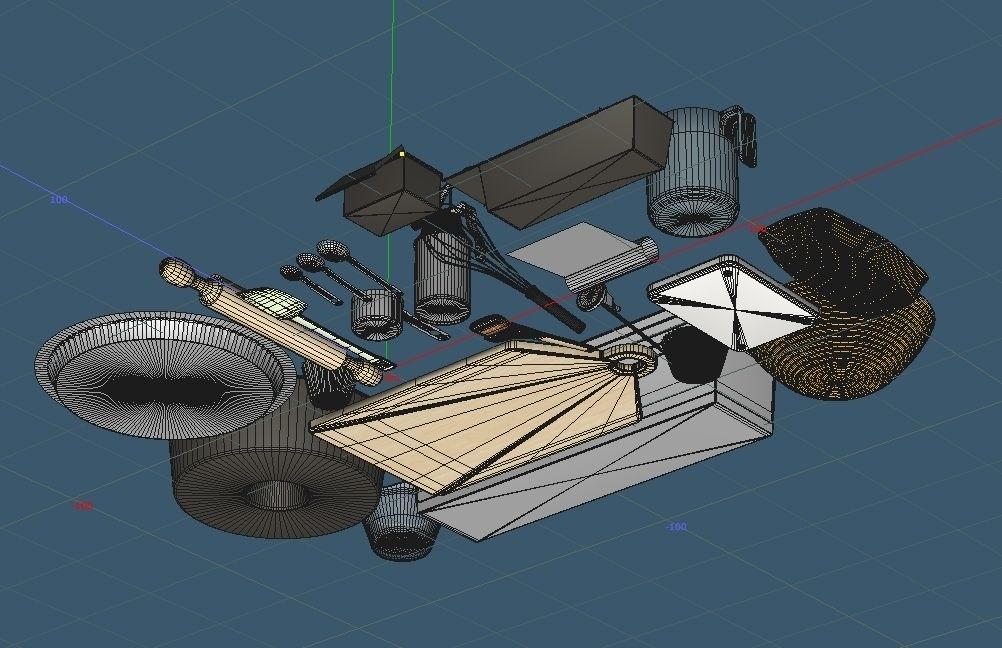Select the largest of three measuring spoons
Screen dimensions: 1002x648
coord(358,265)
